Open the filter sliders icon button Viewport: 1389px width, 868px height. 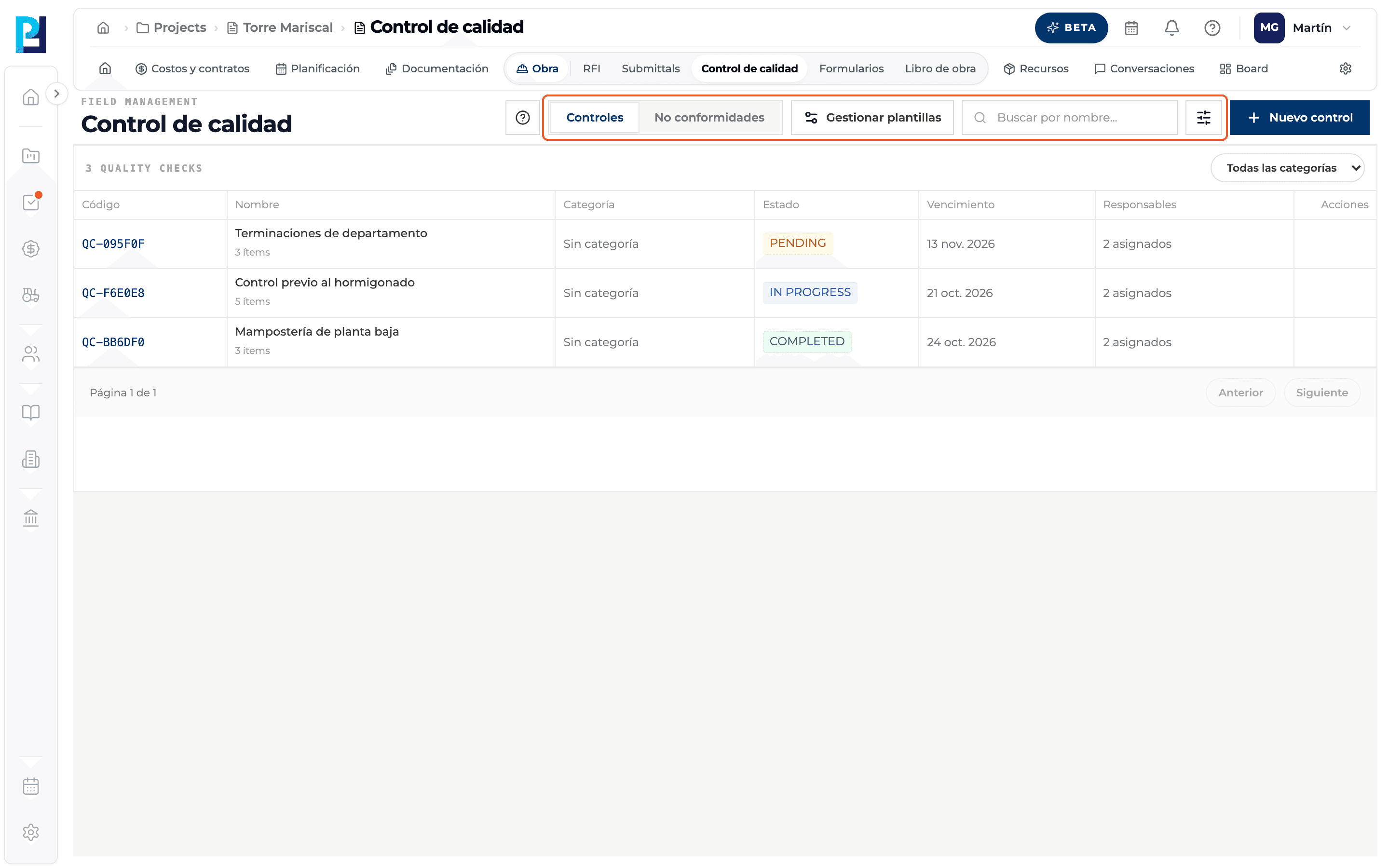point(1204,118)
